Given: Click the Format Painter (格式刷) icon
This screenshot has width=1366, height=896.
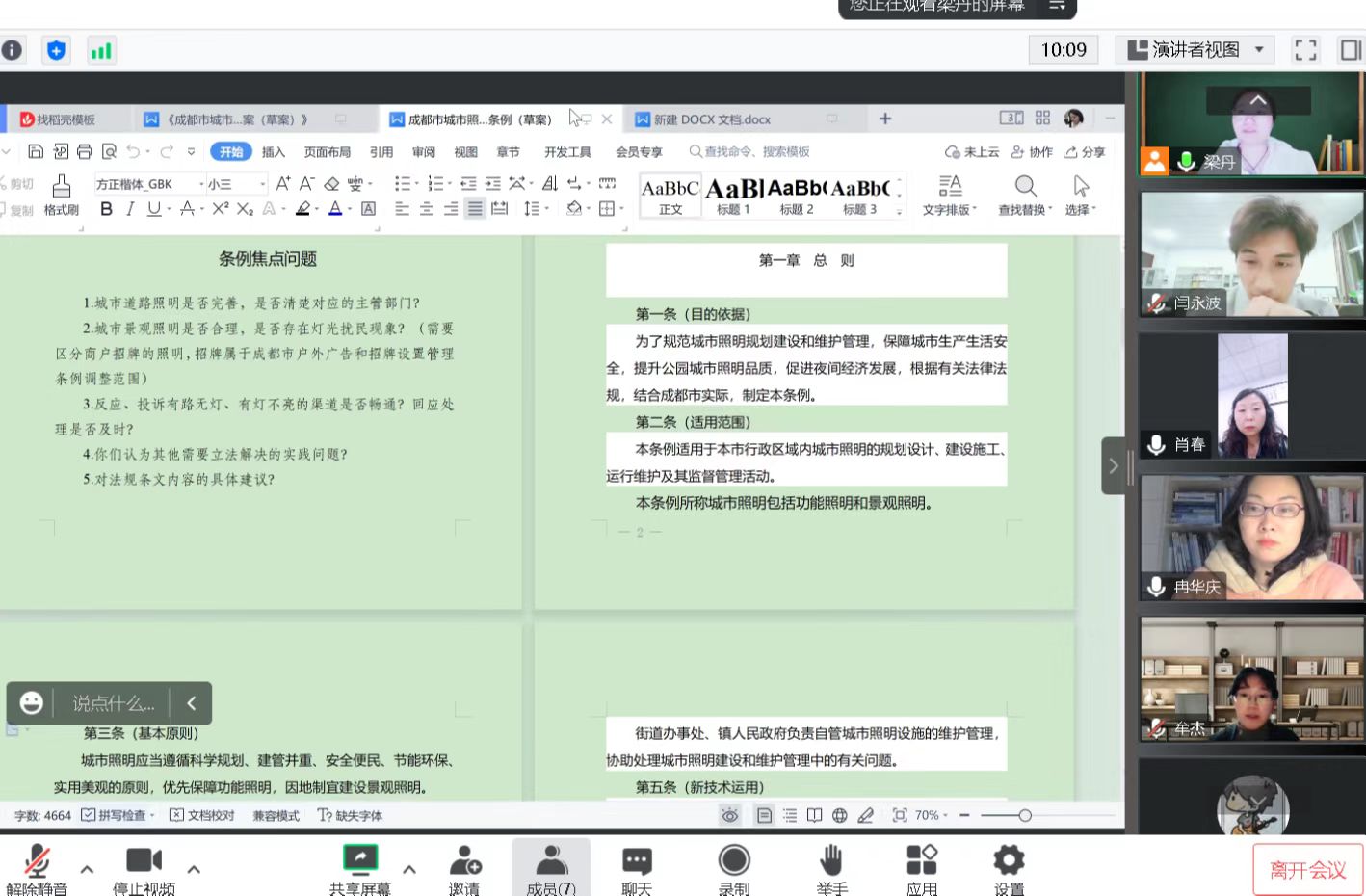Looking at the screenshot, I should pyautogui.click(x=61, y=195).
